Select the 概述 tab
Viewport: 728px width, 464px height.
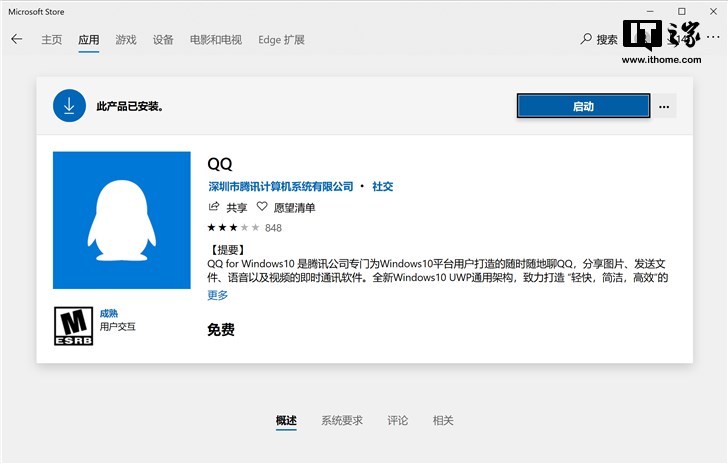(286, 420)
